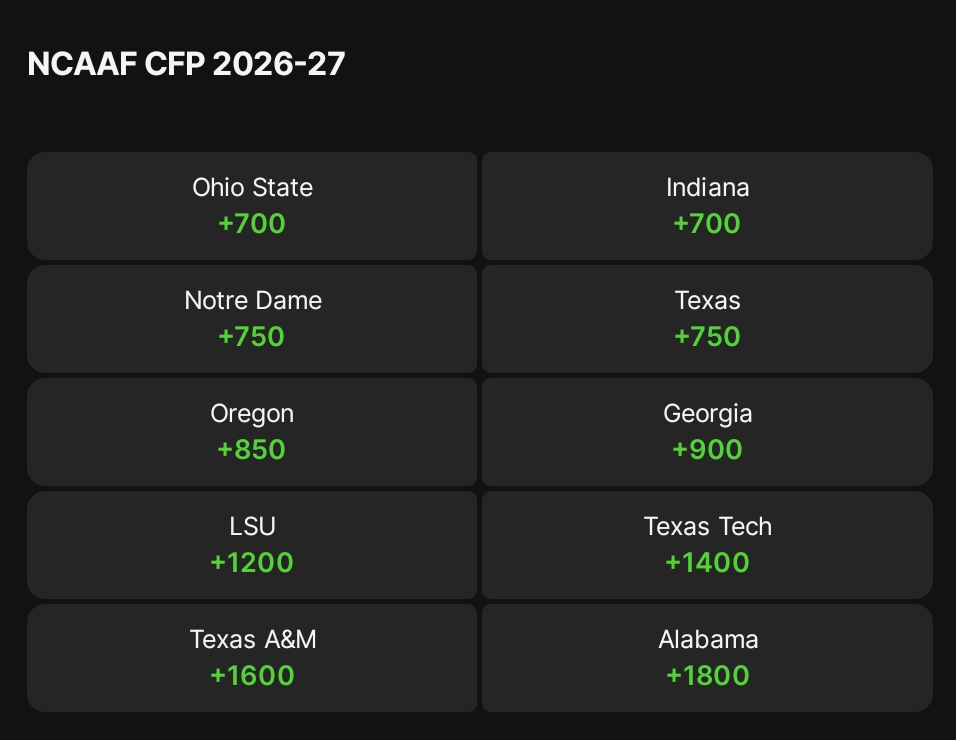
Task: Select Oregon at +850
Action: [x=252, y=432]
